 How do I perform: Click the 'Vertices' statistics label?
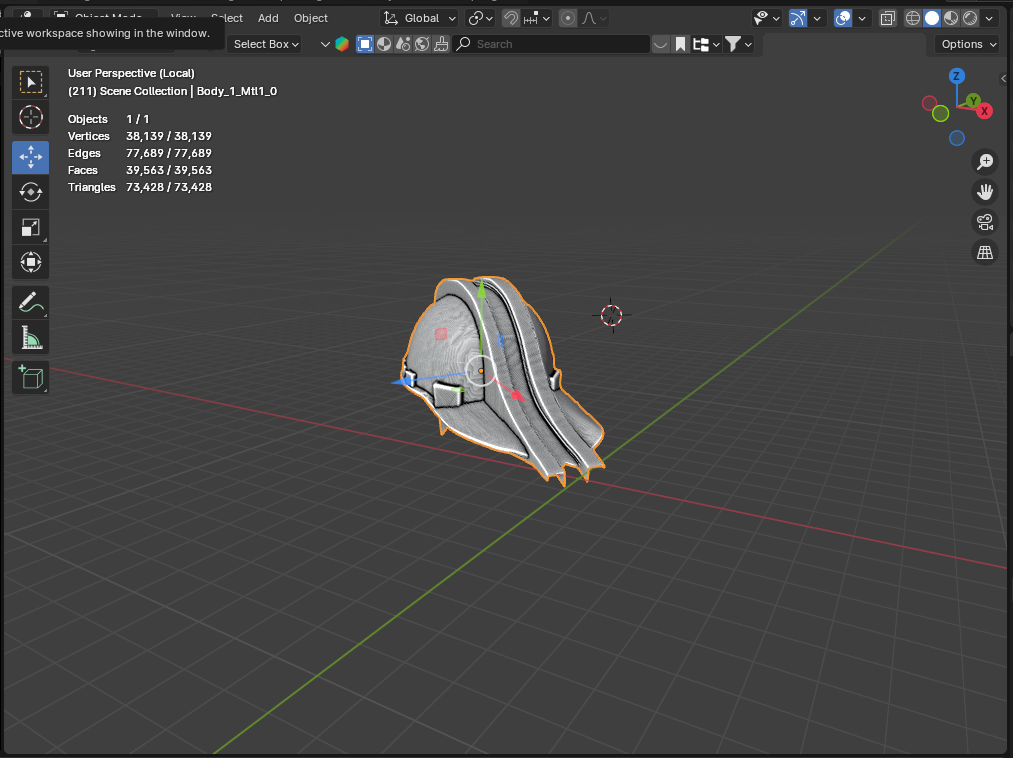89,136
